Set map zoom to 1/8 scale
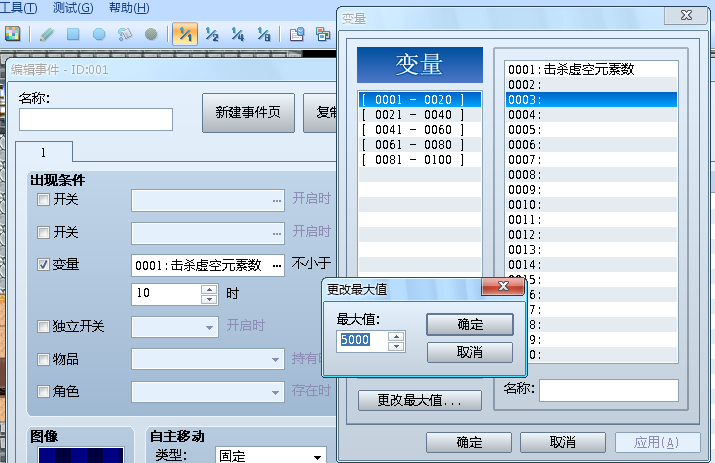The height and width of the screenshot is (463, 715). point(264,34)
